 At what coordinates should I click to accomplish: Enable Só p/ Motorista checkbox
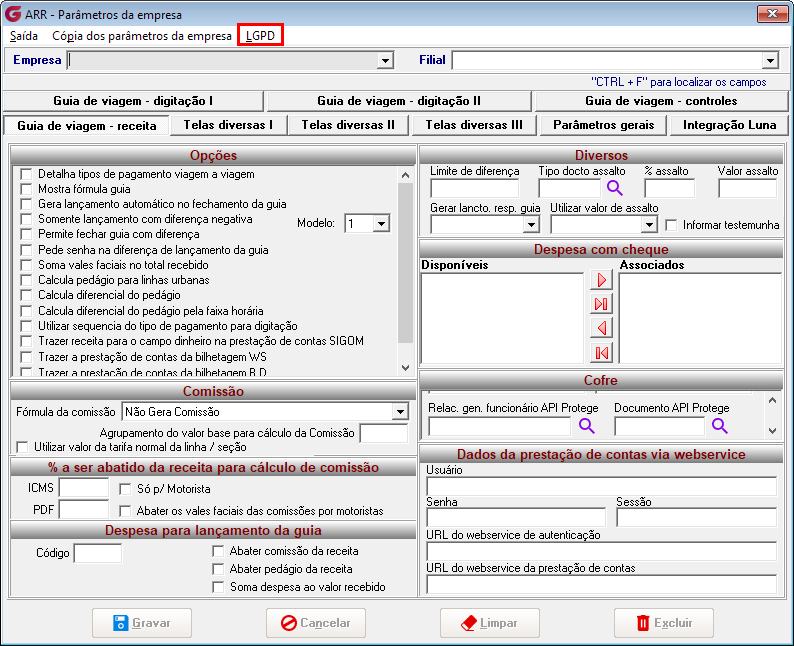tap(125, 489)
